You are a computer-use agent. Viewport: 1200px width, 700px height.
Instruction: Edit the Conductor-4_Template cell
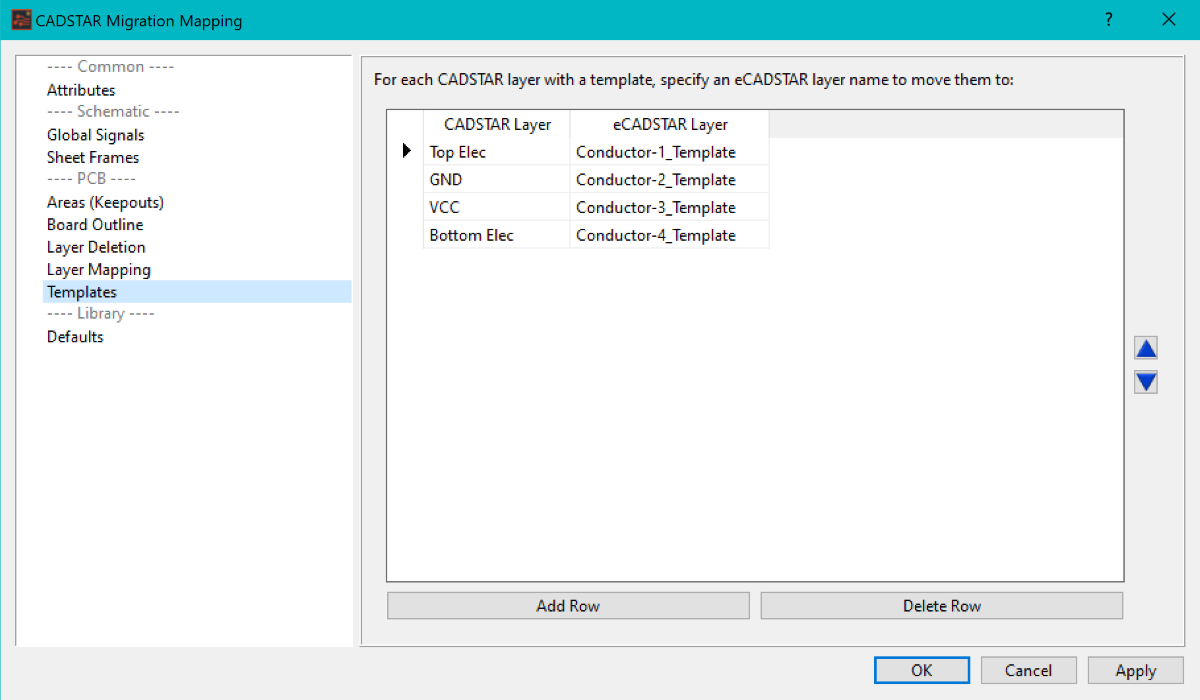click(x=669, y=235)
